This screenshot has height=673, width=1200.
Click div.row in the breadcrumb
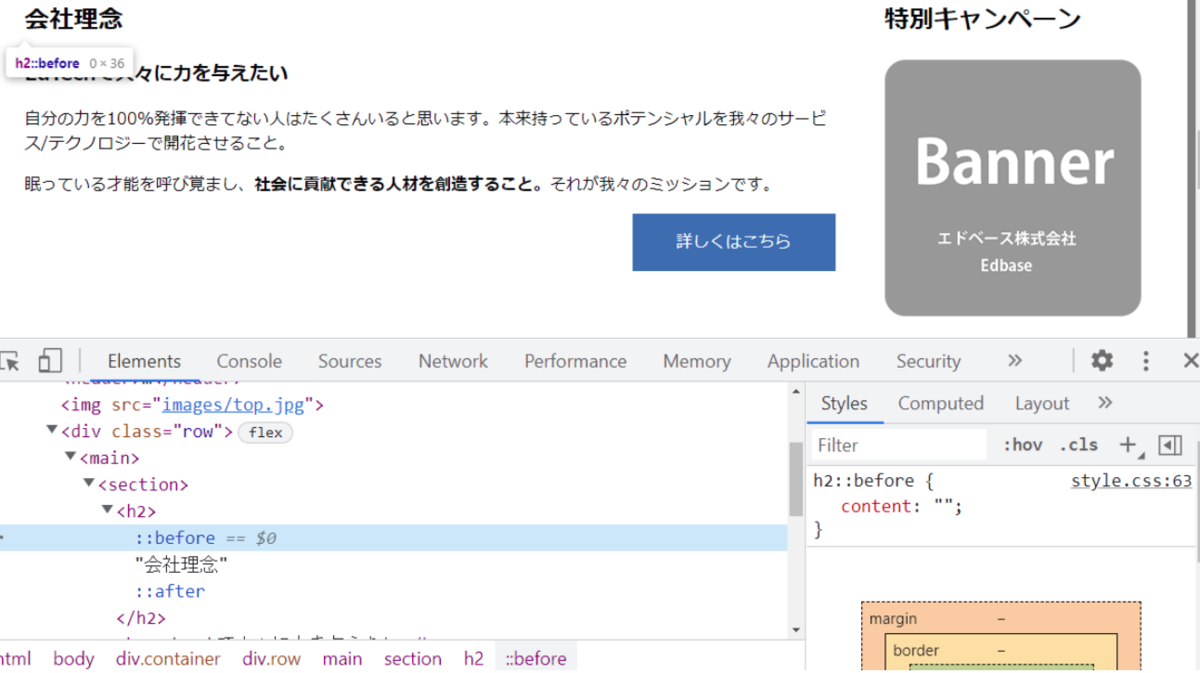pyautogui.click(x=271, y=658)
